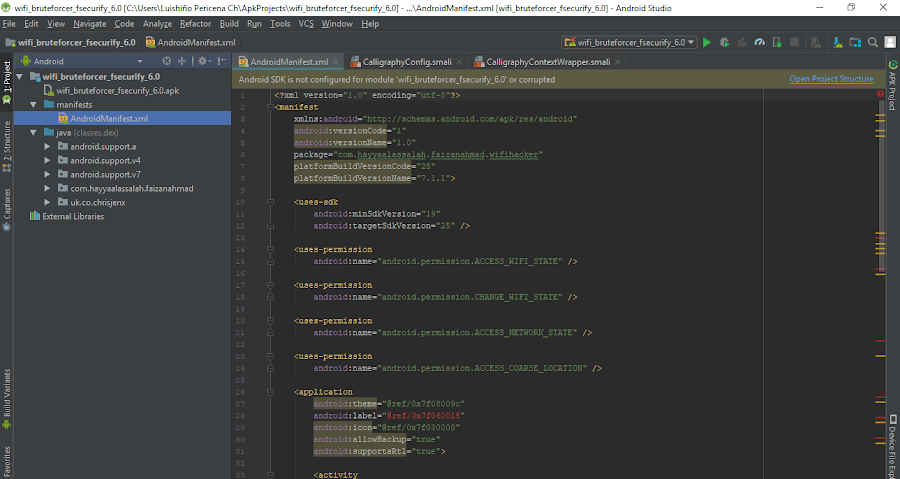Viewport: 900px width, 479px height.
Task: Click the Search Everywhere magnifier icon
Action: tap(872, 42)
